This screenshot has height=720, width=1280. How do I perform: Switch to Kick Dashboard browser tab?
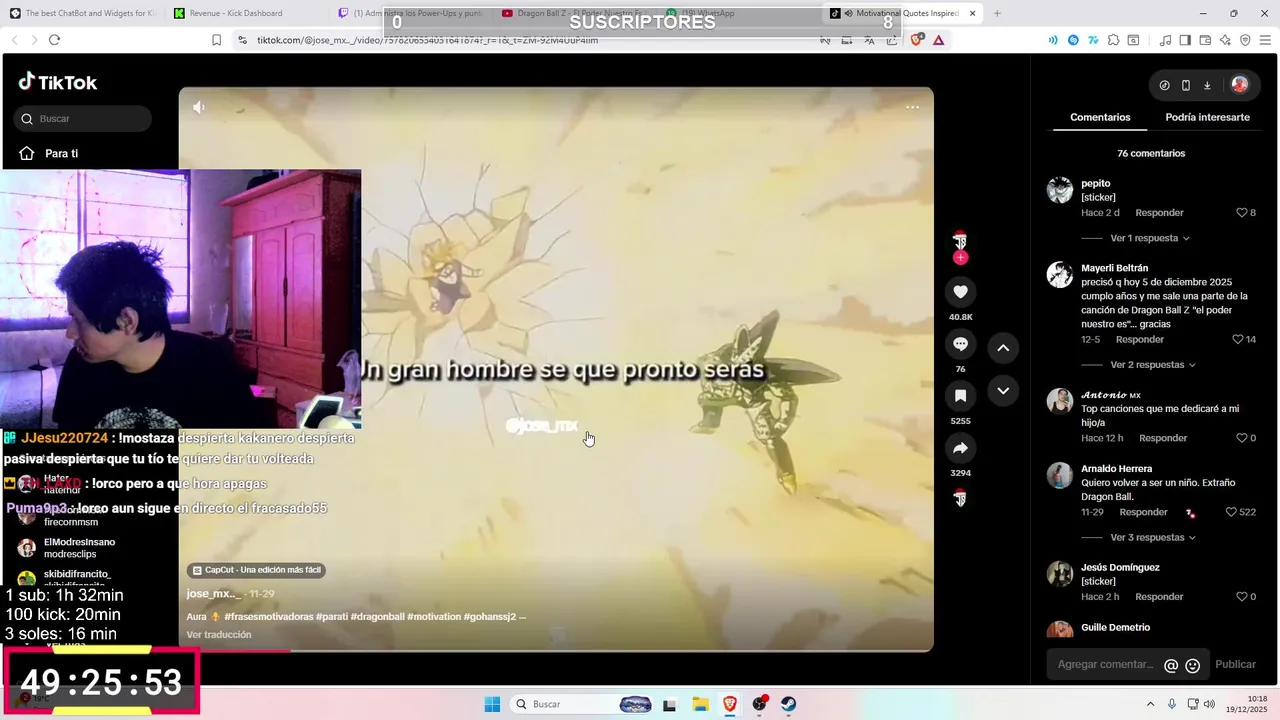[x=235, y=13]
